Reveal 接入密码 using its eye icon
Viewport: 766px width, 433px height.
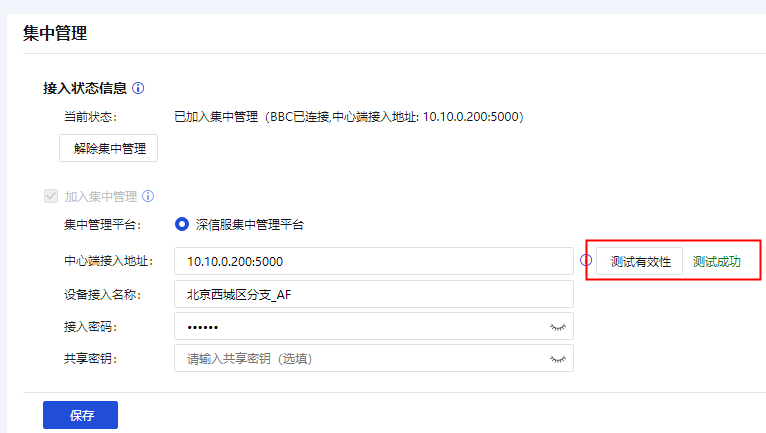click(557, 327)
